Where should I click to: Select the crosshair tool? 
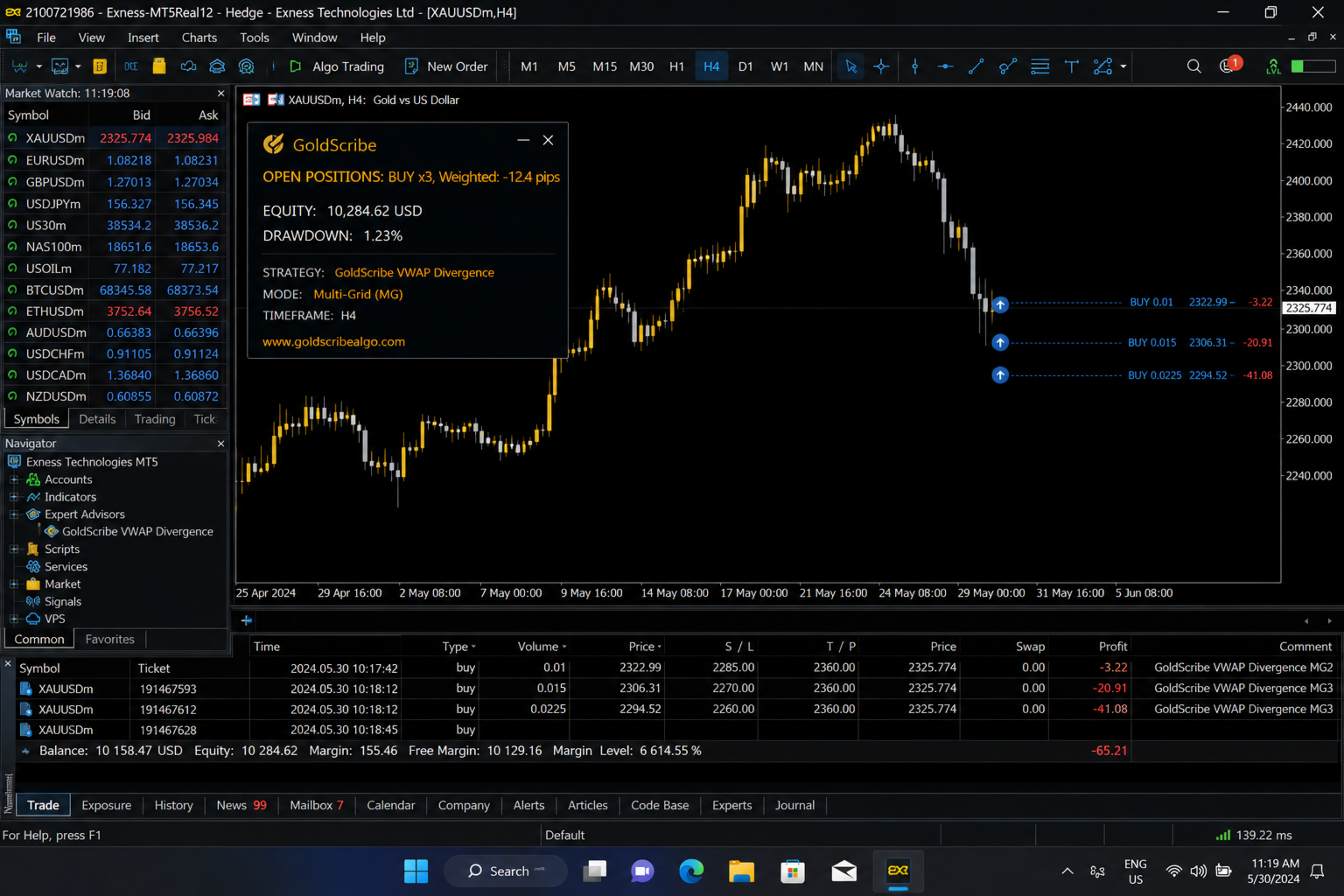click(881, 66)
